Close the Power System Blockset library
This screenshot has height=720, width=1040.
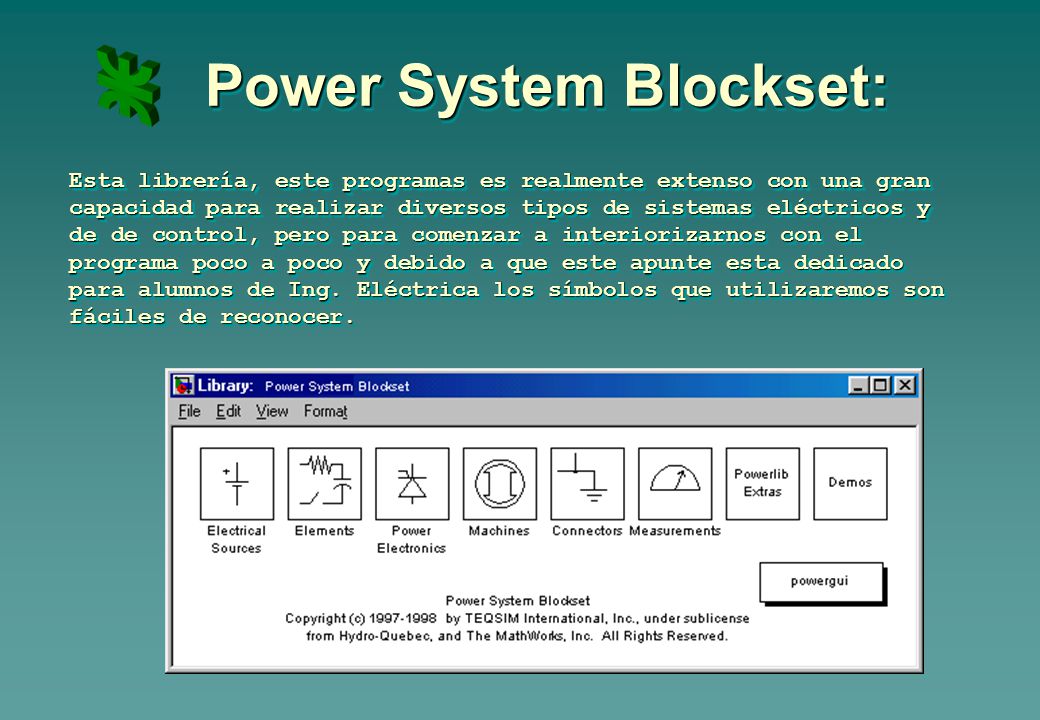point(905,385)
